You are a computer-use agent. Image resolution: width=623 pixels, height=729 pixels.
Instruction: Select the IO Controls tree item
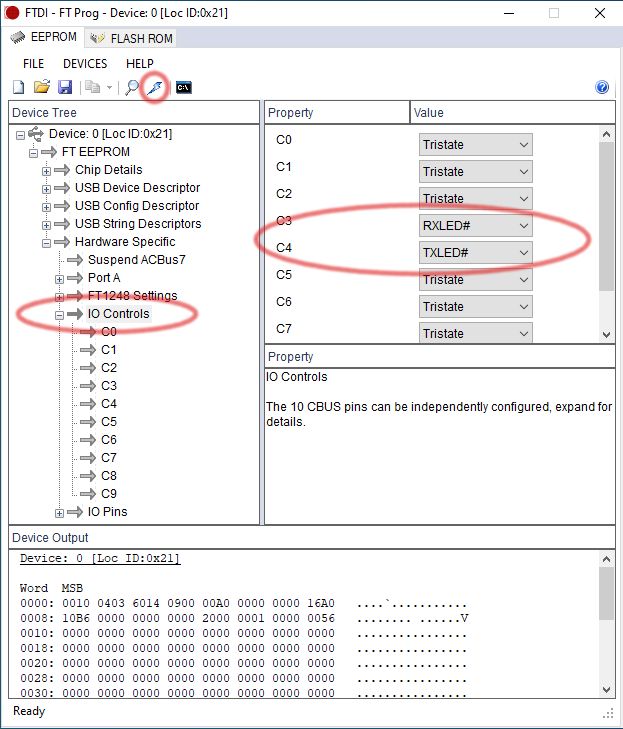pos(119,314)
